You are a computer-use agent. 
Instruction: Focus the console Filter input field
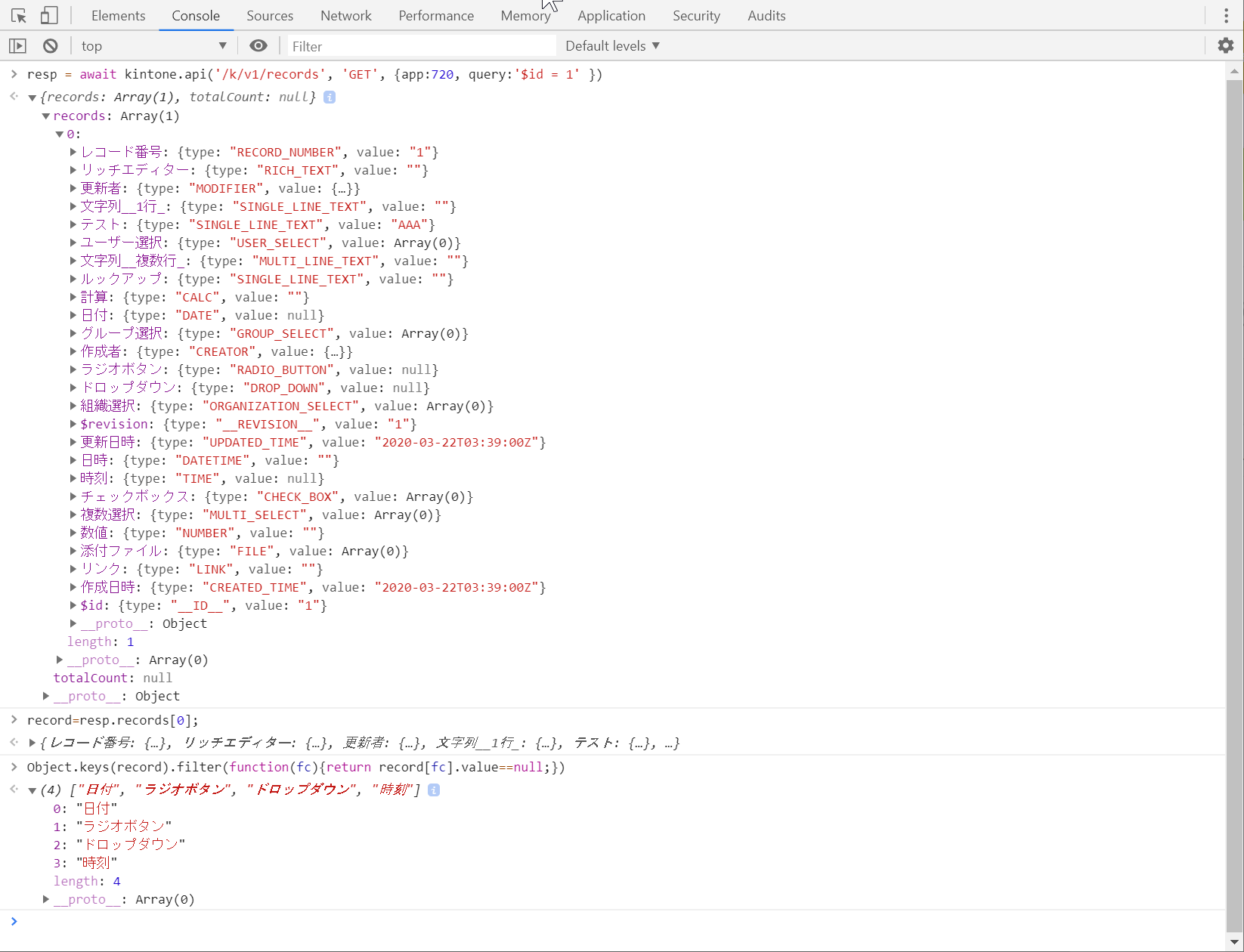click(422, 46)
